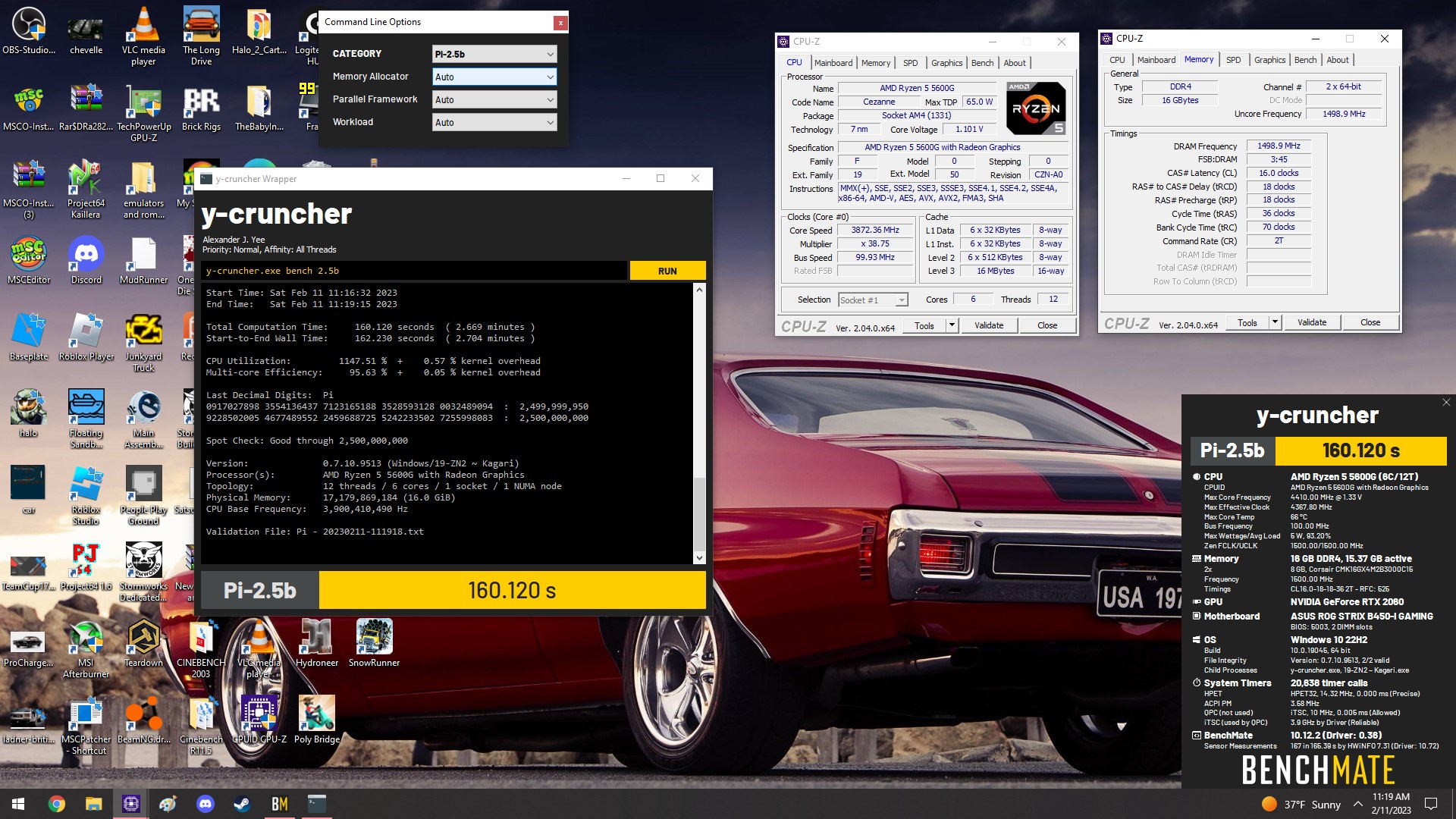Expand Tools arrow in right CPU-Z window
Viewport: 1456px width, 819px height.
1275,322
